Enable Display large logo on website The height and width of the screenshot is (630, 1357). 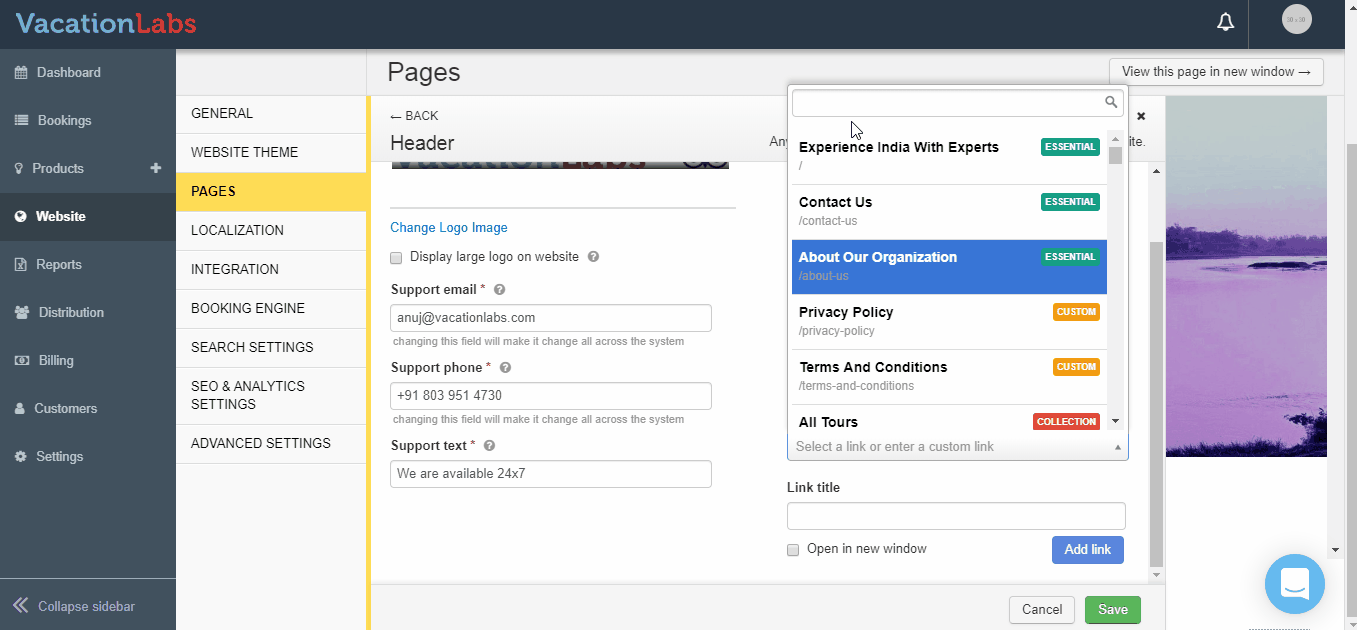396,258
